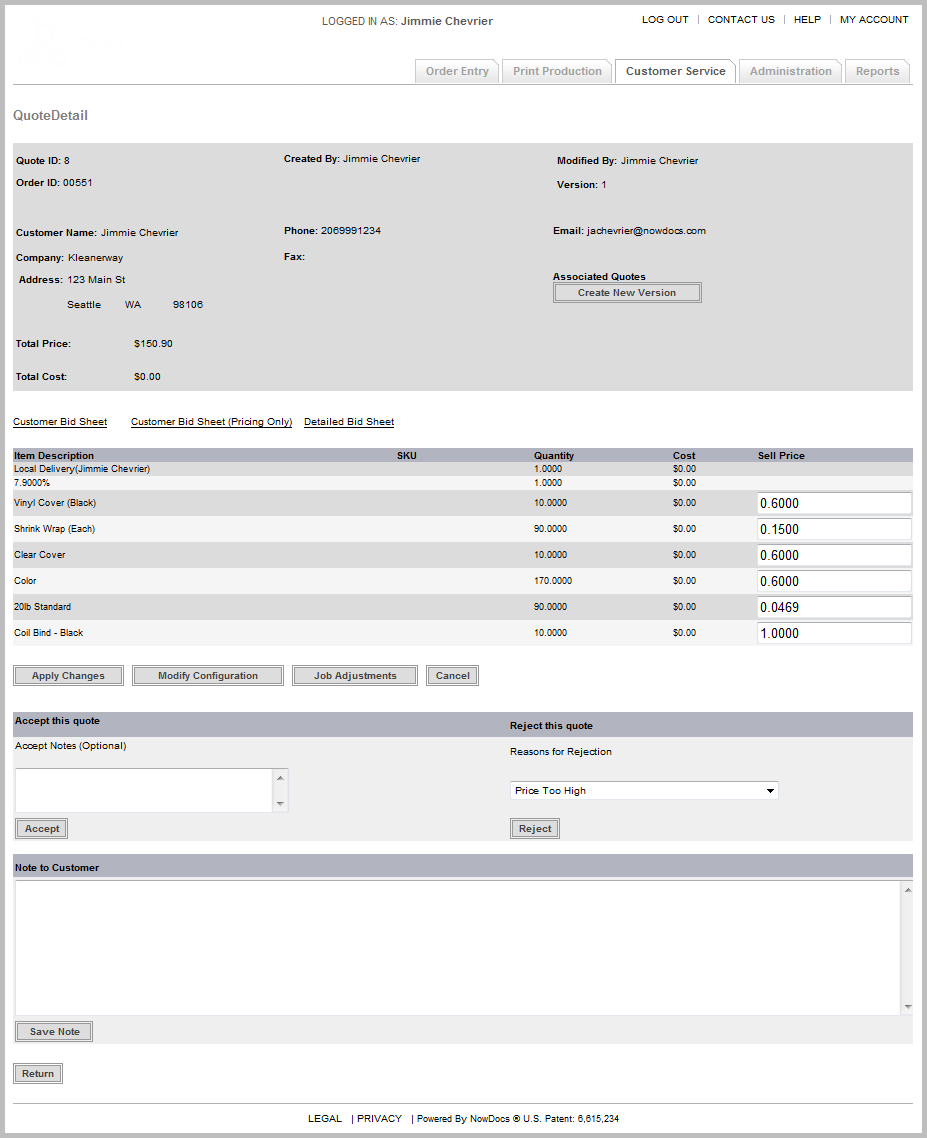Click Note to Customer scrollbar up arrow
Screen dimensions: 927x1138
pyautogui.click(x=907, y=889)
